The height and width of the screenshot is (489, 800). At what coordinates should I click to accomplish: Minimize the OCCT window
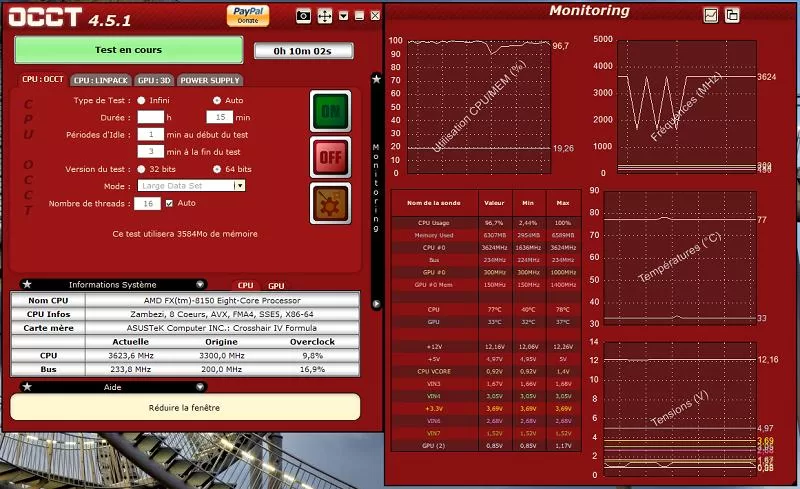click(360, 16)
